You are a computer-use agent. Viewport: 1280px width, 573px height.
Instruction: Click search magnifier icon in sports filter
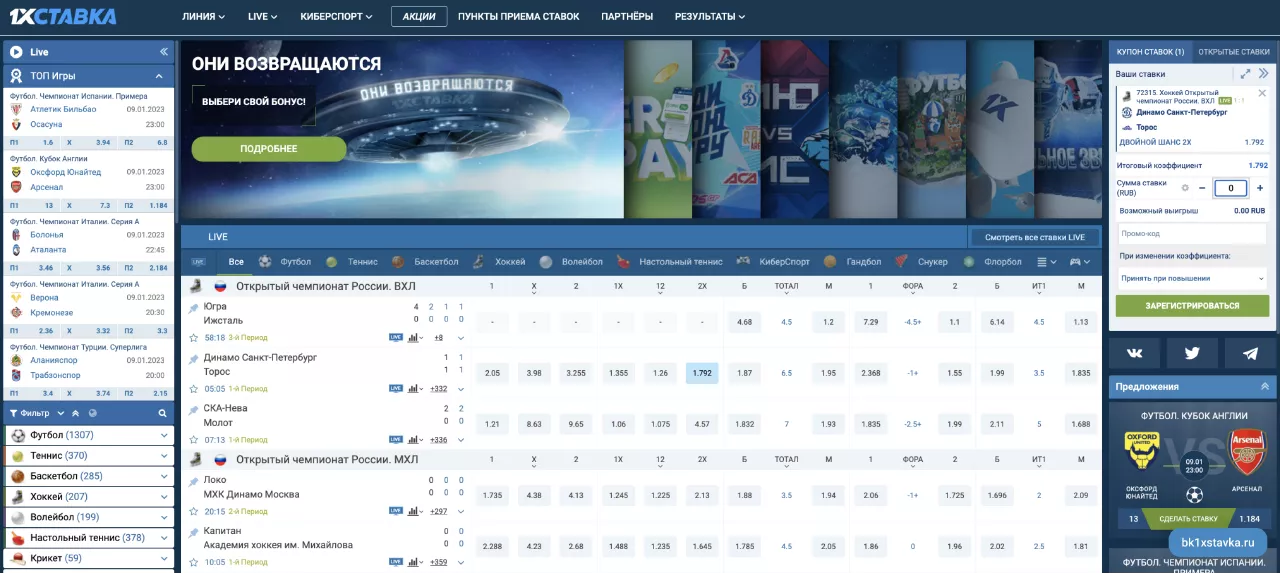coord(162,413)
